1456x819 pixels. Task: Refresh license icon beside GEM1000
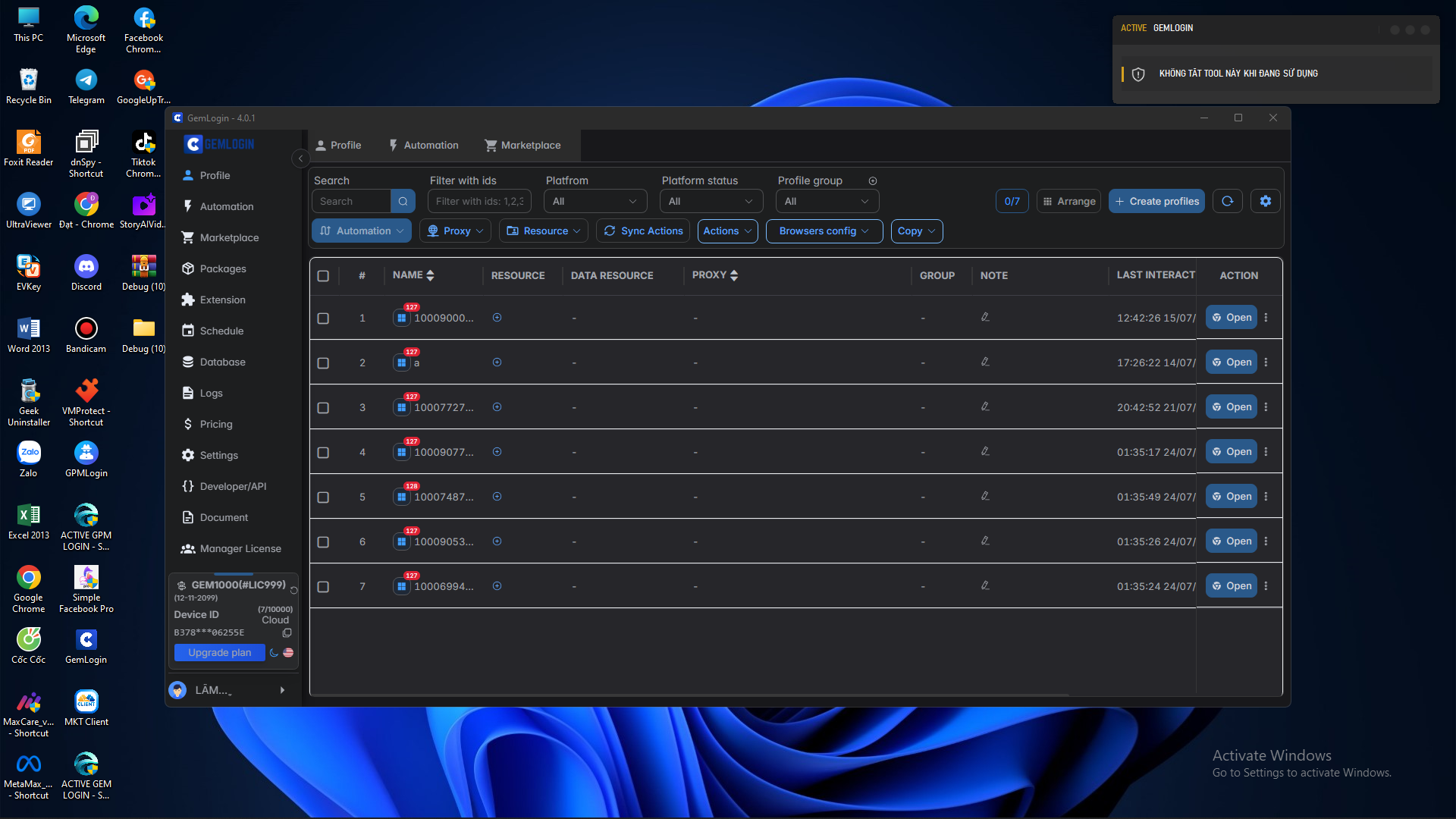point(293,590)
